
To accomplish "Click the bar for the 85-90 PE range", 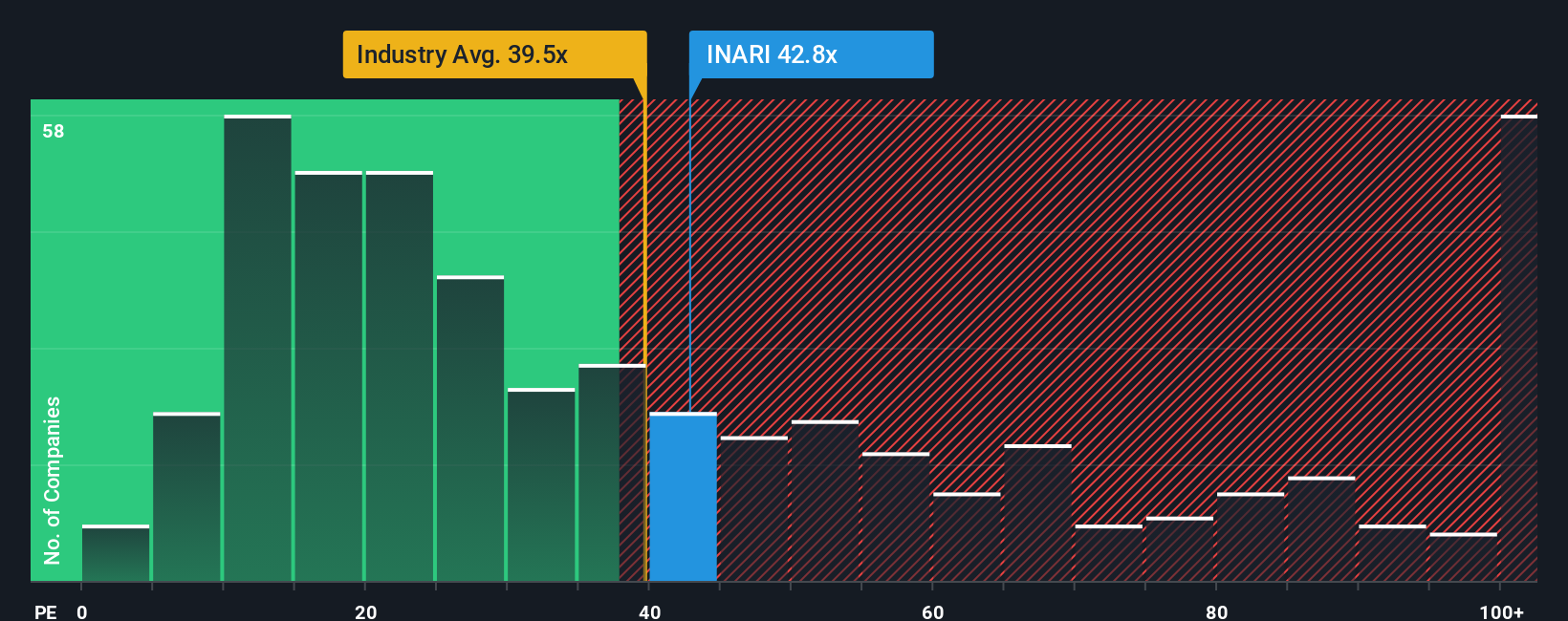I will coord(1321,528).
